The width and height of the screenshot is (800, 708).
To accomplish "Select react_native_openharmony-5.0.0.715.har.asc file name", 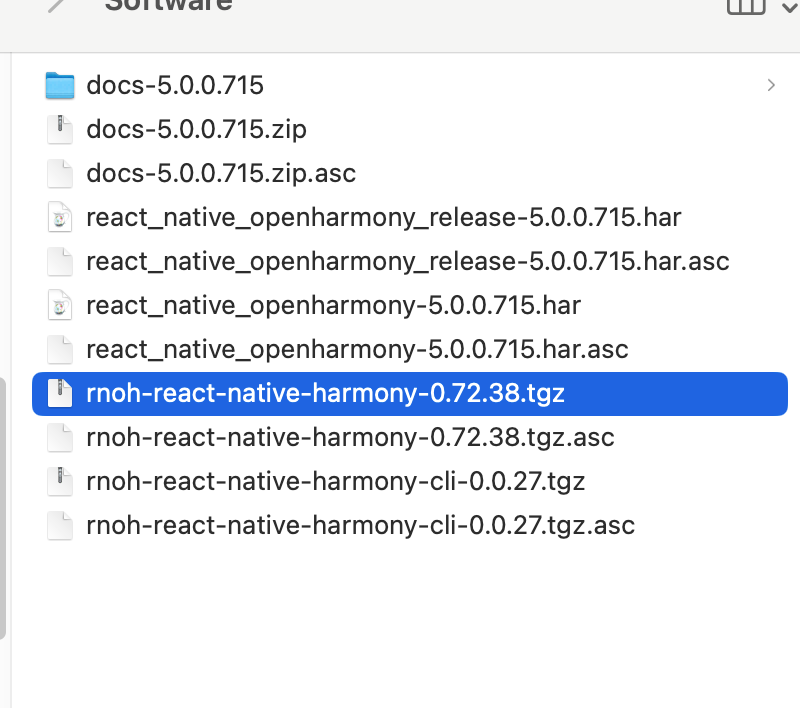I will (x=357, y=350).
